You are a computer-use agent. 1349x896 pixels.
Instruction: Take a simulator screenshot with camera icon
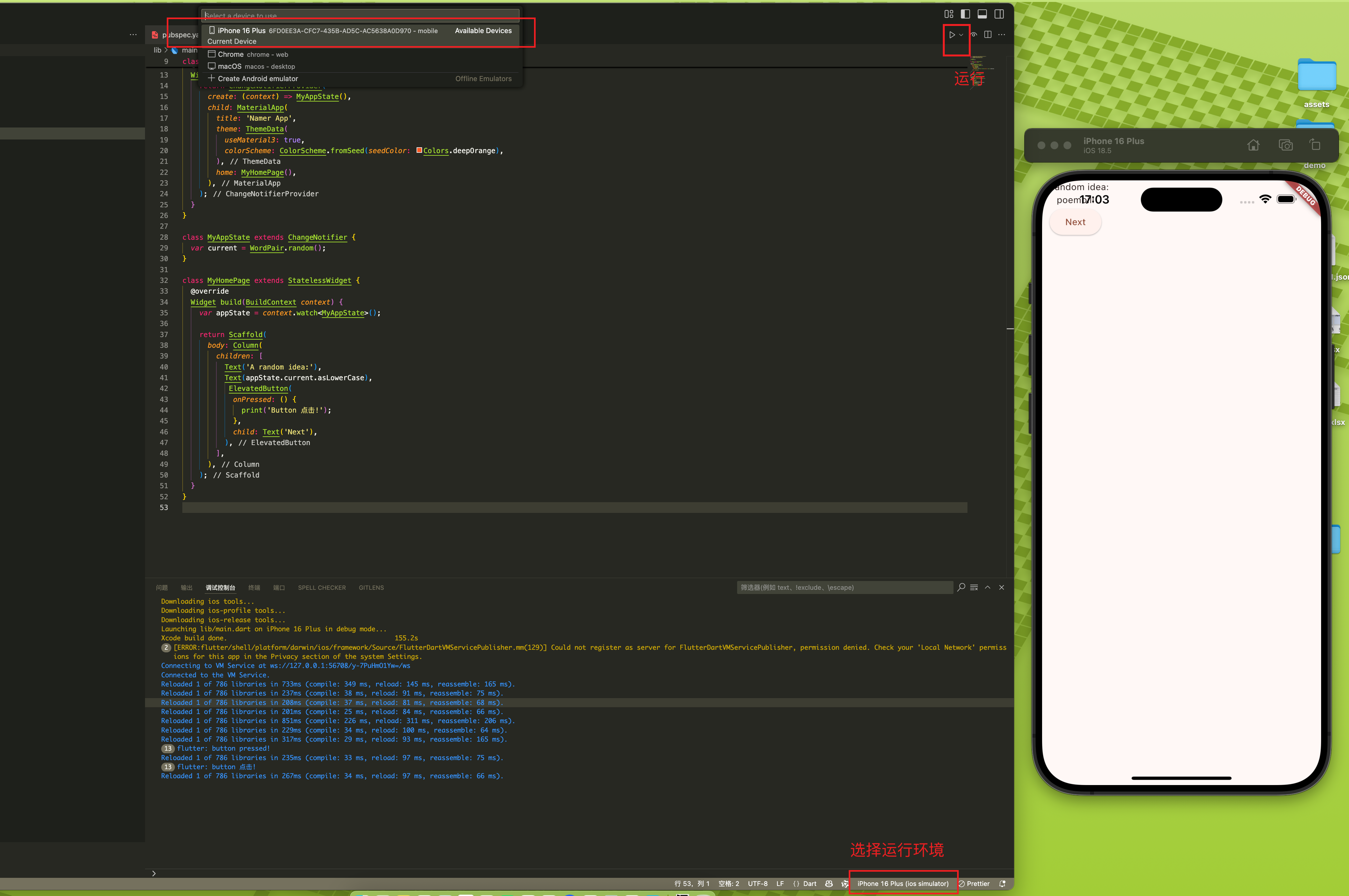[1286, 145]
